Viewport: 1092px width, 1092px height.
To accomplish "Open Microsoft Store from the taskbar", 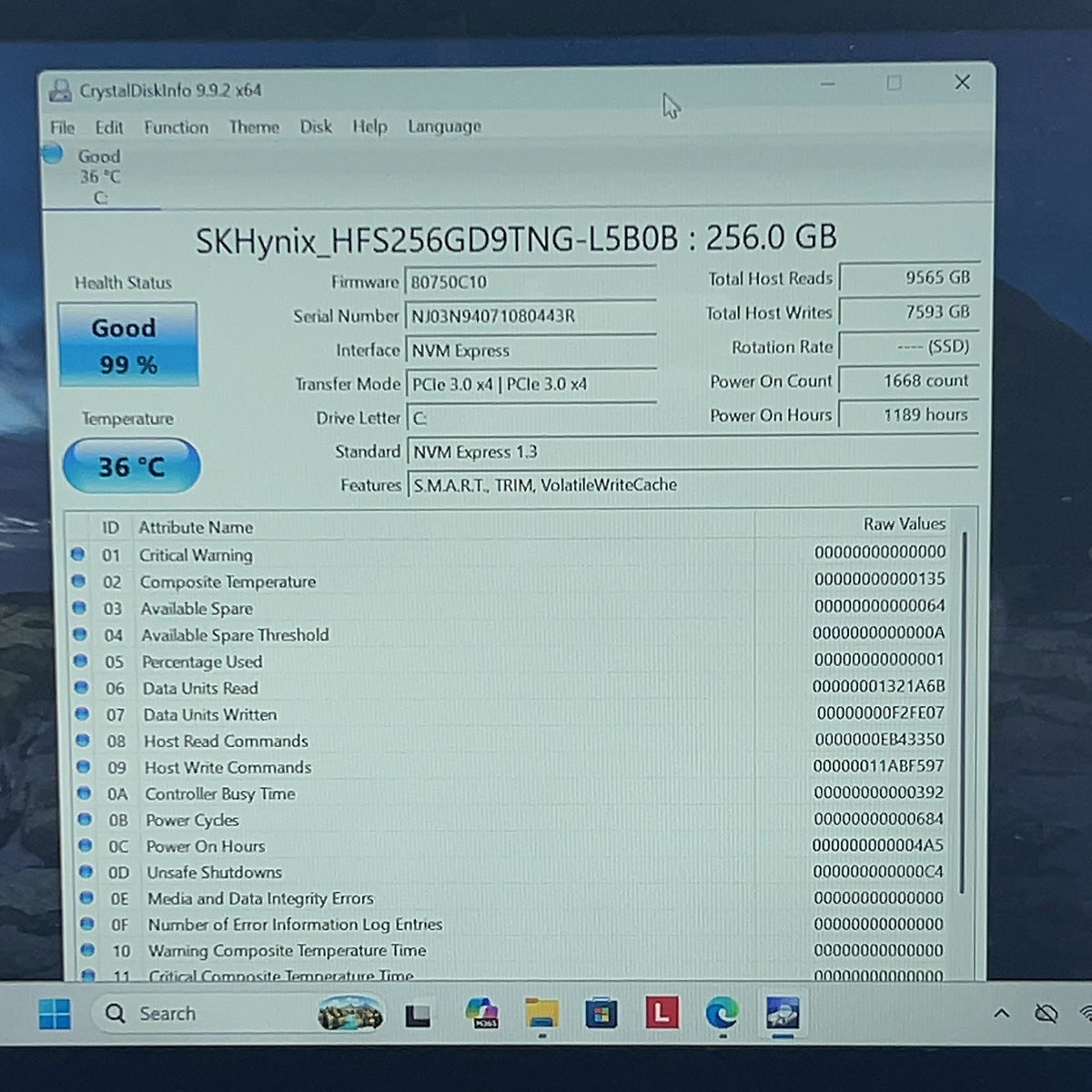I will 602,1013.
